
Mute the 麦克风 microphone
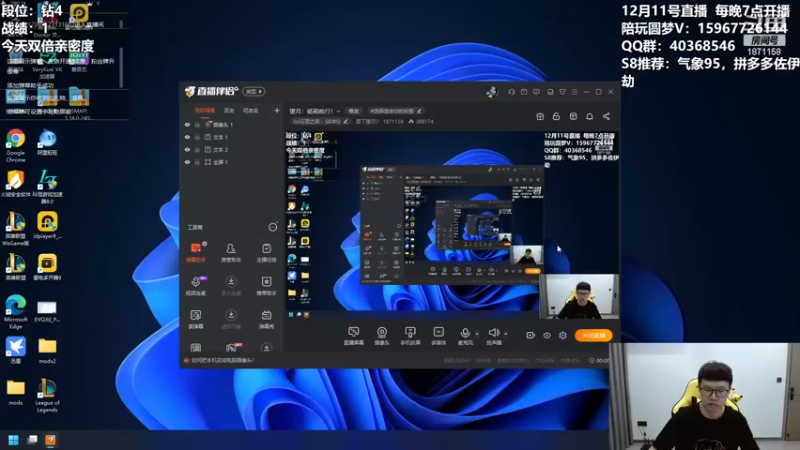coord(465,336)
